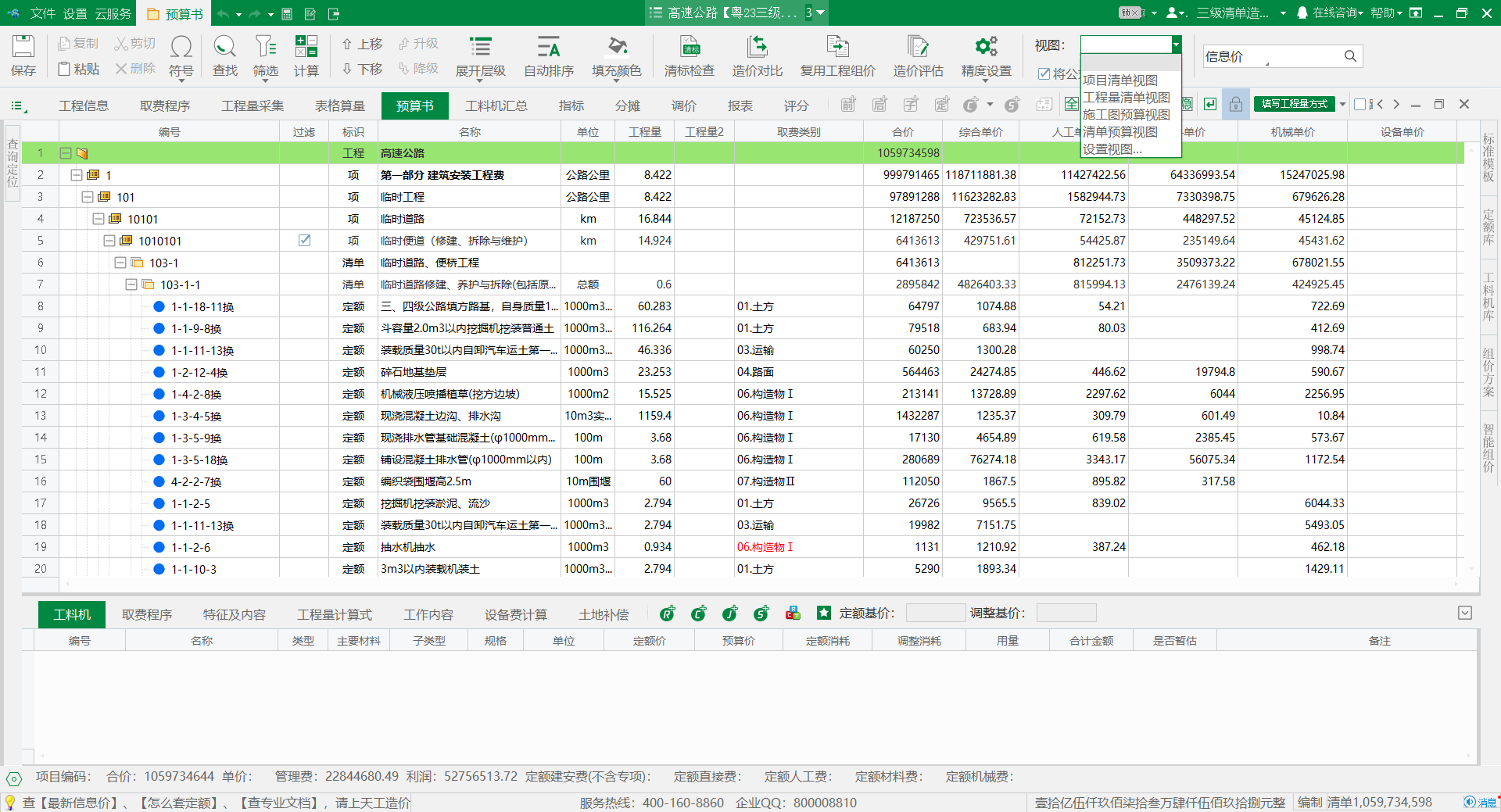Viewport: 1501px width, 812px height.
Task: Open the 报表 tab
Action: 740,106
